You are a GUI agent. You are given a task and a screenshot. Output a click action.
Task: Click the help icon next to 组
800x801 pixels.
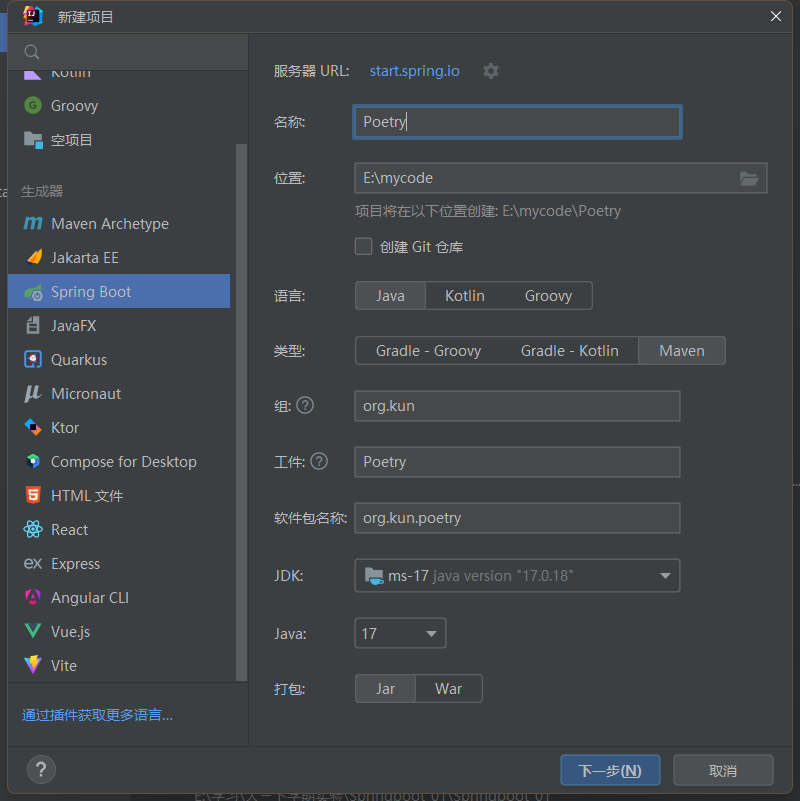305,406
